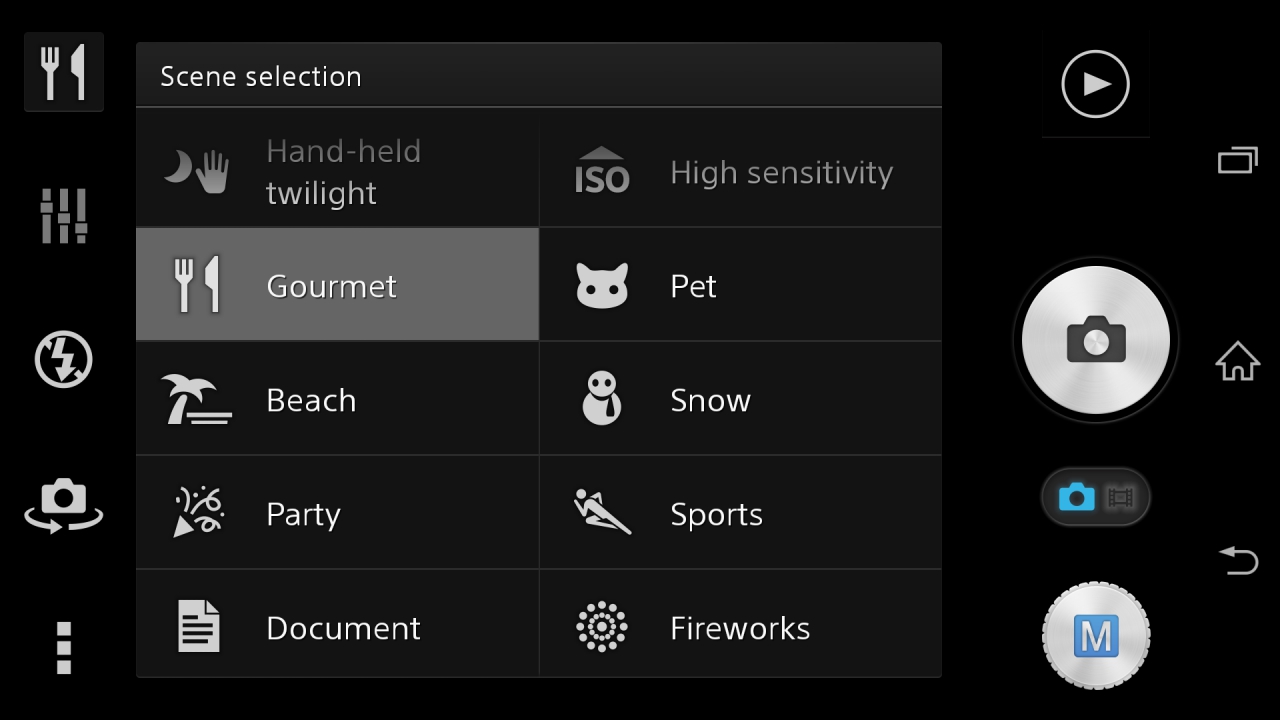
Task: Choose the Document scene mode
Action: pos(337,628)
